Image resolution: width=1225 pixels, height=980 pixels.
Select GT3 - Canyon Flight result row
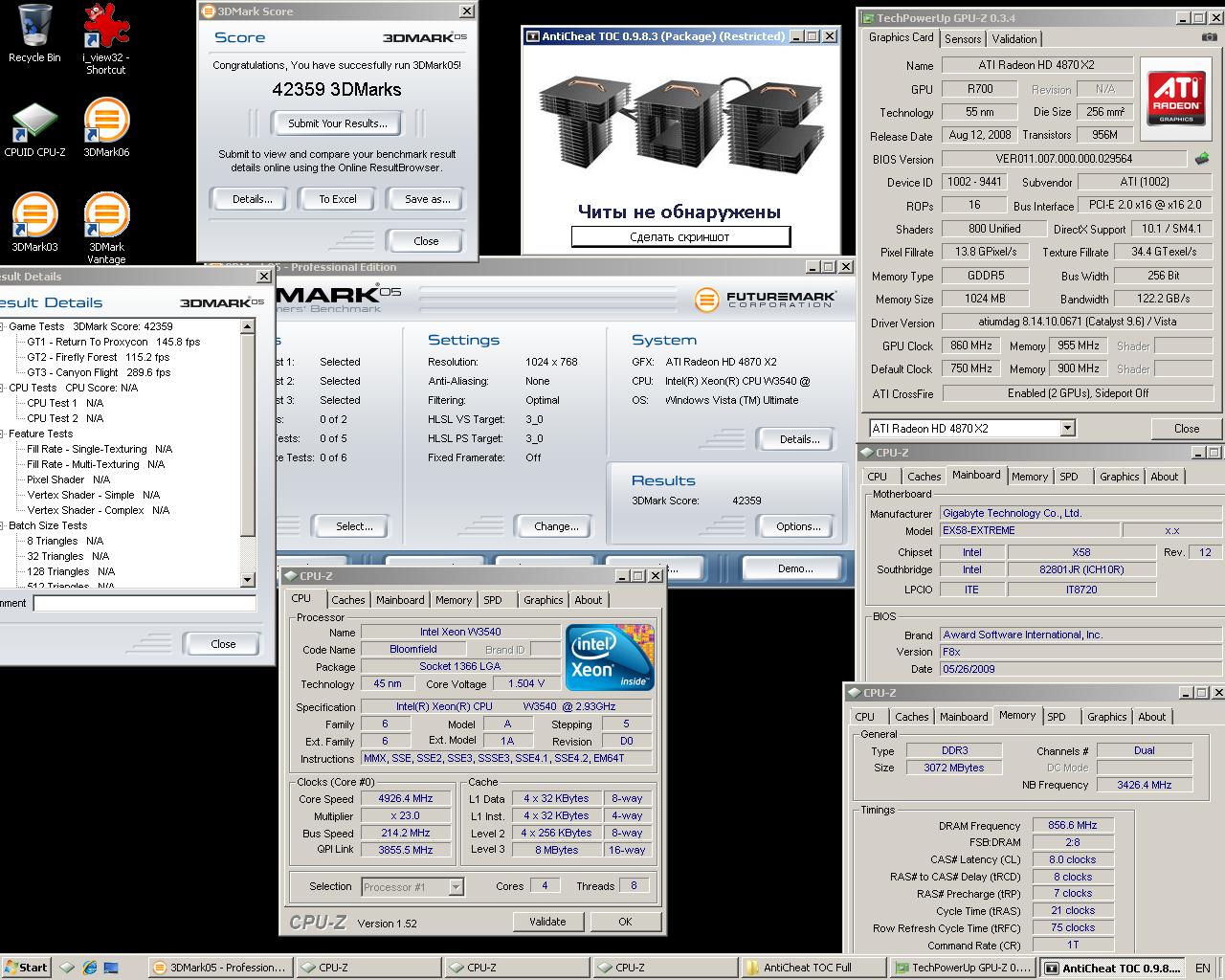pos(99,372)
